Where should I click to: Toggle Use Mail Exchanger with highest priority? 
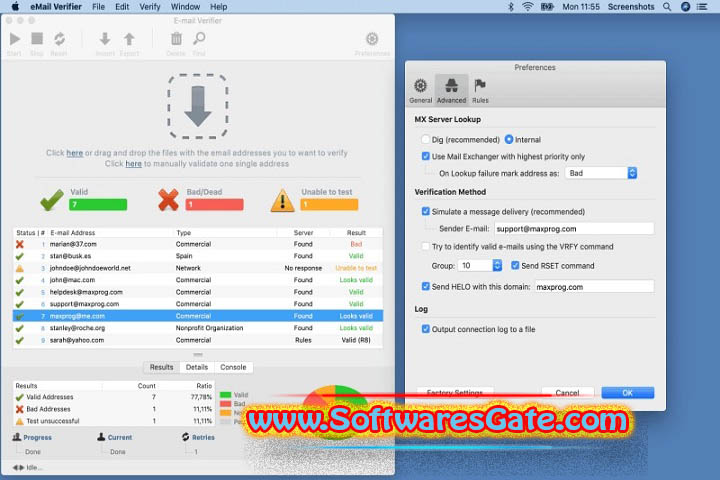click(426, 156)
